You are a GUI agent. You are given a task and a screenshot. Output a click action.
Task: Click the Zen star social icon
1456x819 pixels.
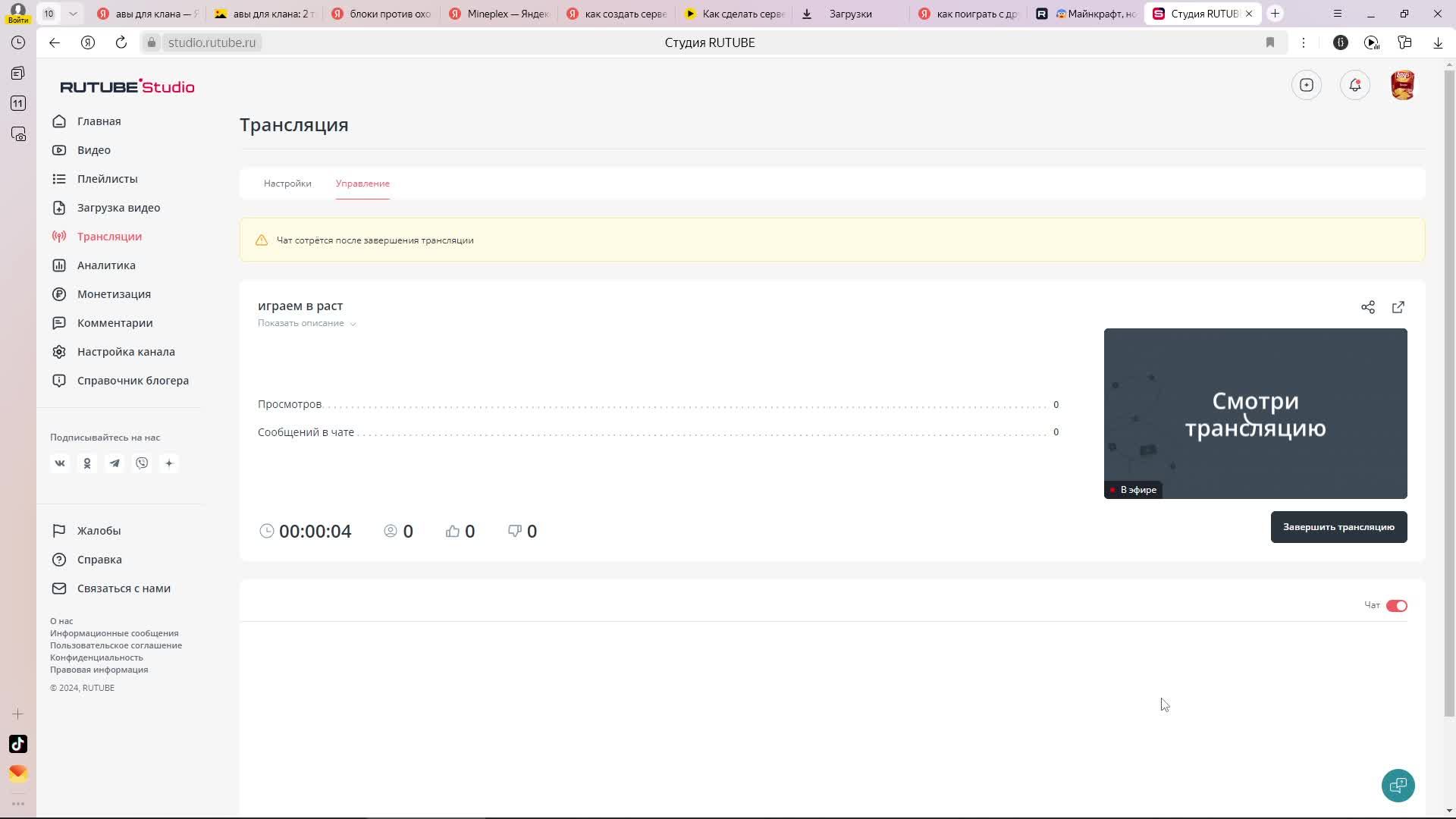[x=169, y=463]
